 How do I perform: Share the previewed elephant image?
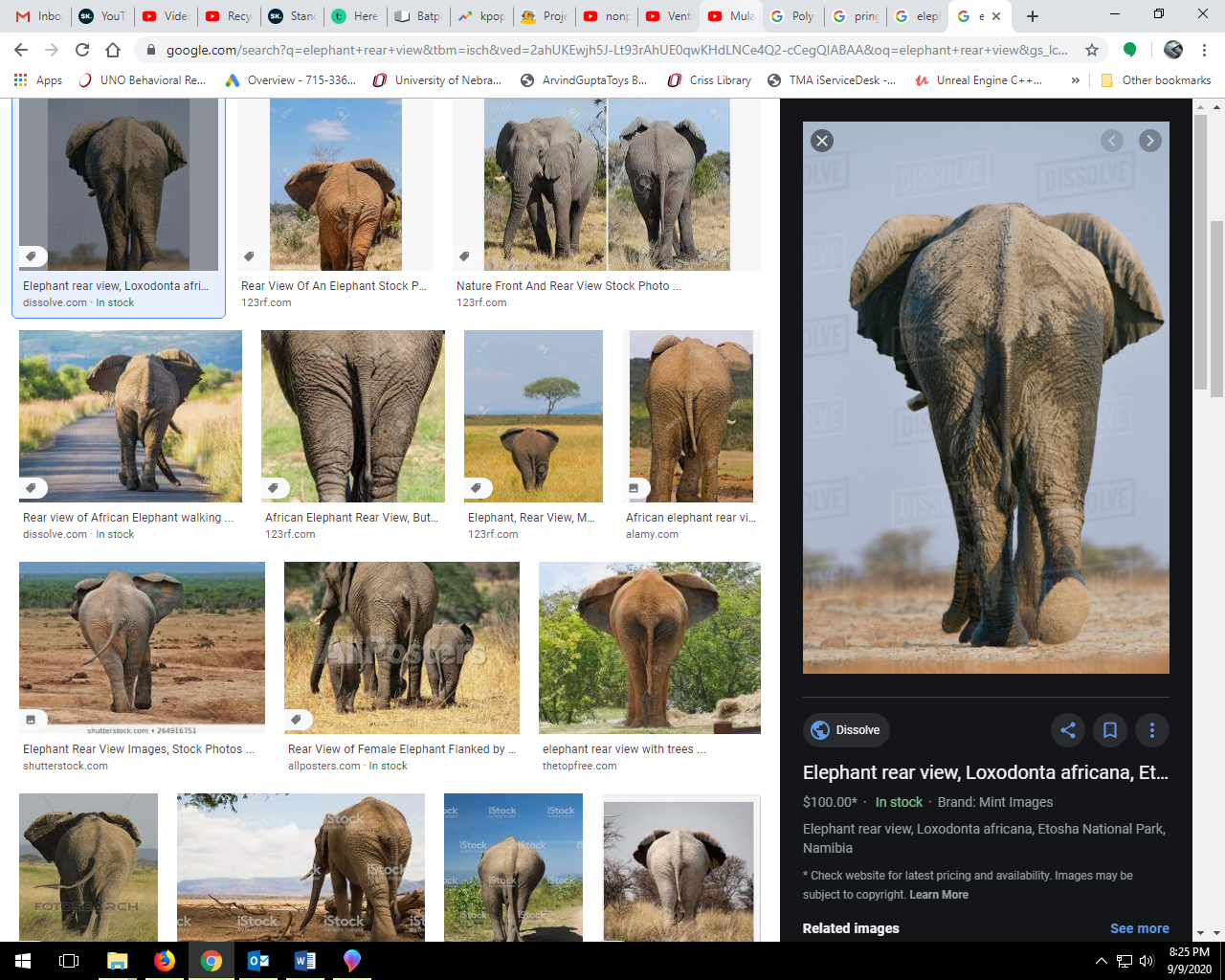coord(1068,730)
